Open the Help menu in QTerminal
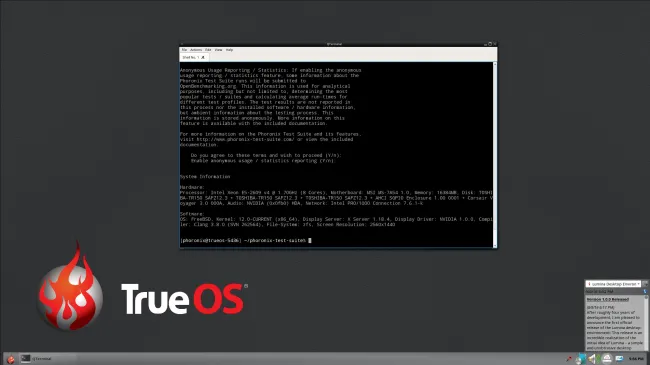Image resolution: width=650 pixels, height=365 pixels. [229, 50]
